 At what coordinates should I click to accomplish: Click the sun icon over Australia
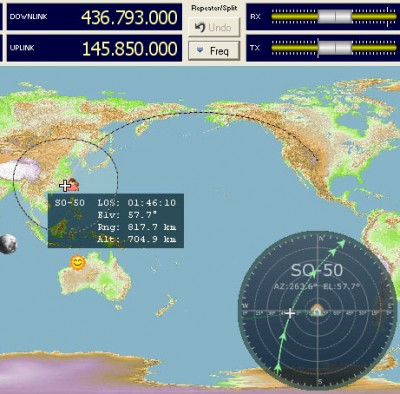point(77,263)
